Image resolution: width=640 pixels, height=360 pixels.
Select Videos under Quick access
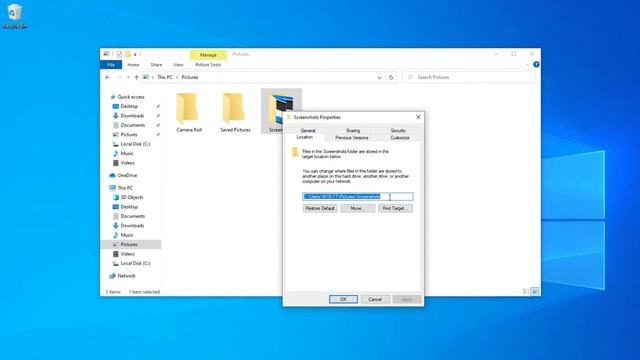point(127,162)
